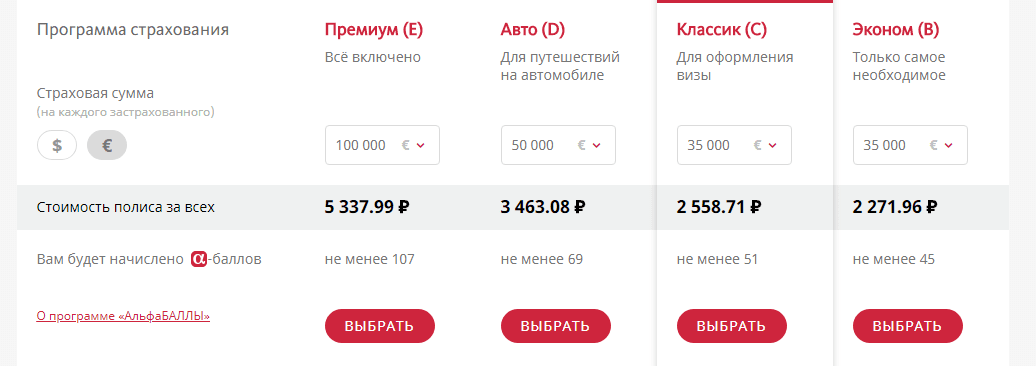Open Авто (D) insurance sum dropdown
The image size is (1036, 366).
tap(558, 145)
